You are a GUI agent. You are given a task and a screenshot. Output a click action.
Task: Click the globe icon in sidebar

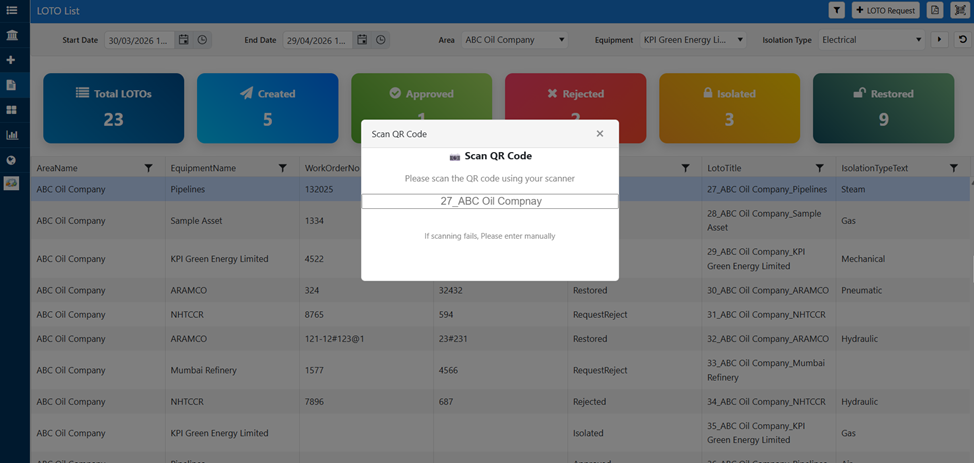11,160
